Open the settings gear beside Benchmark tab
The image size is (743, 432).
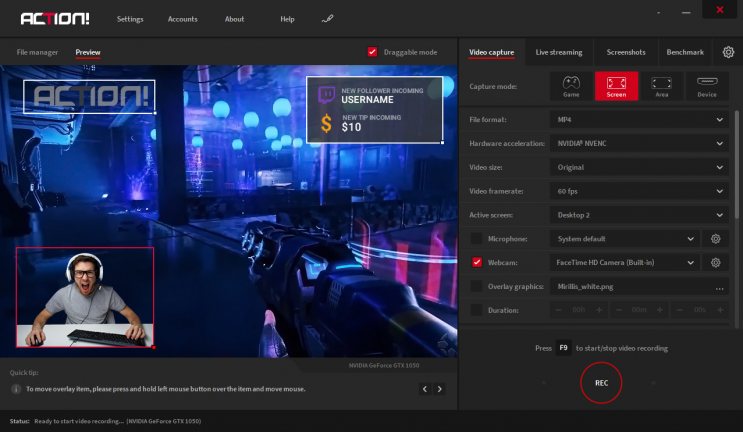tap(728, 52)
